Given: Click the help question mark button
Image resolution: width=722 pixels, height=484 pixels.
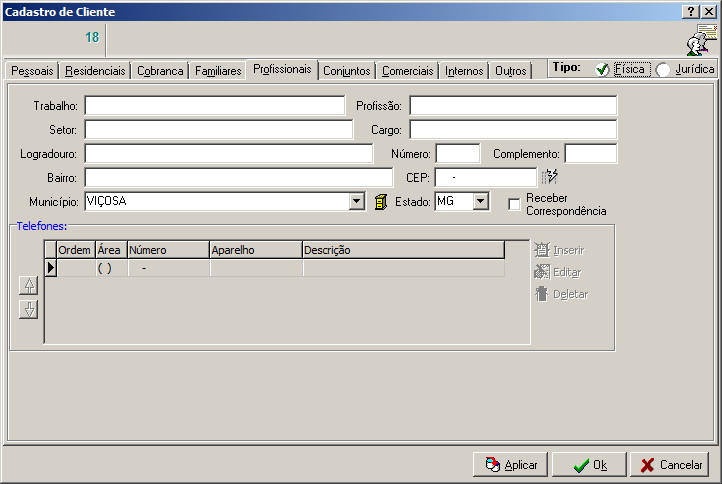Looking at the screenshot, I should point(690,11).
